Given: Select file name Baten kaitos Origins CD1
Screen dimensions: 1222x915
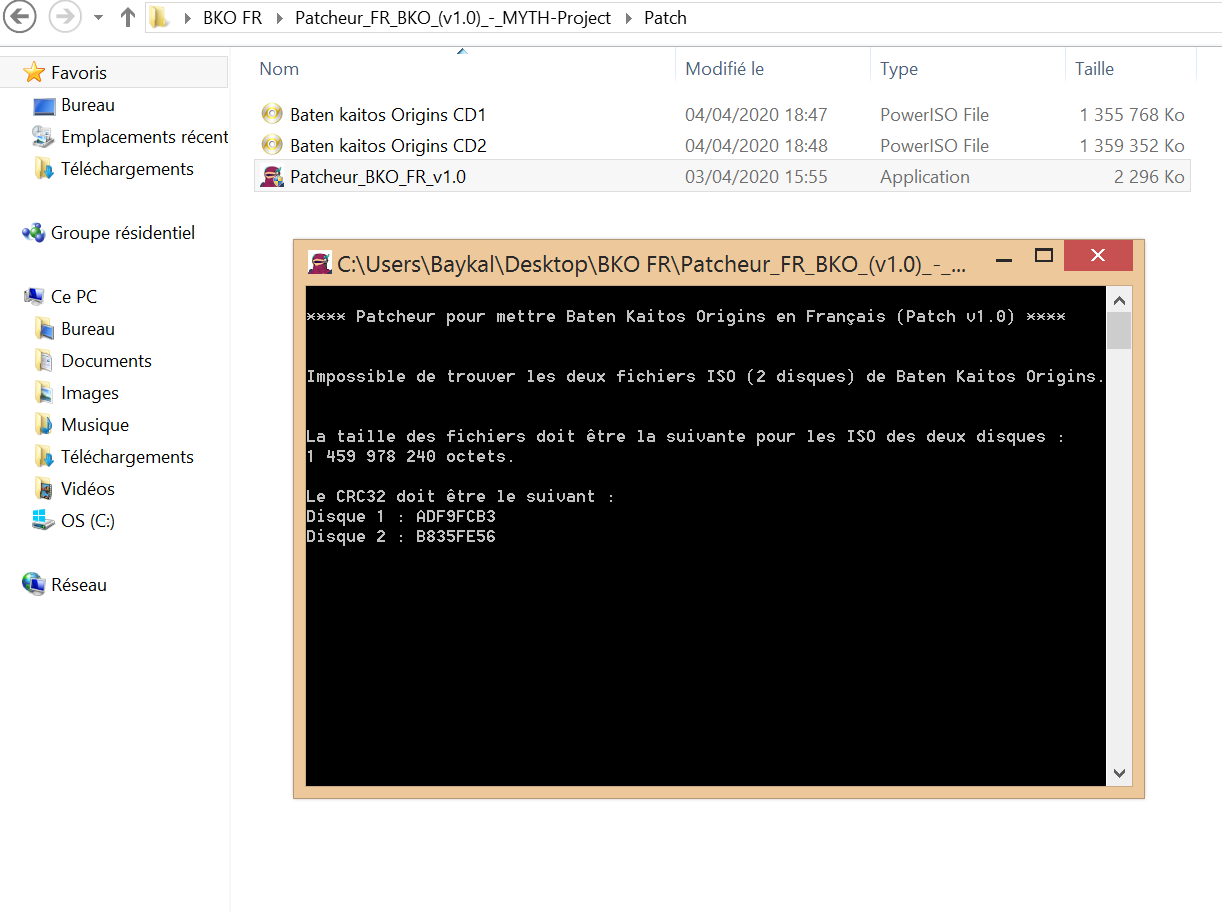Looking at the screenshot, I should tap(388, 115).
